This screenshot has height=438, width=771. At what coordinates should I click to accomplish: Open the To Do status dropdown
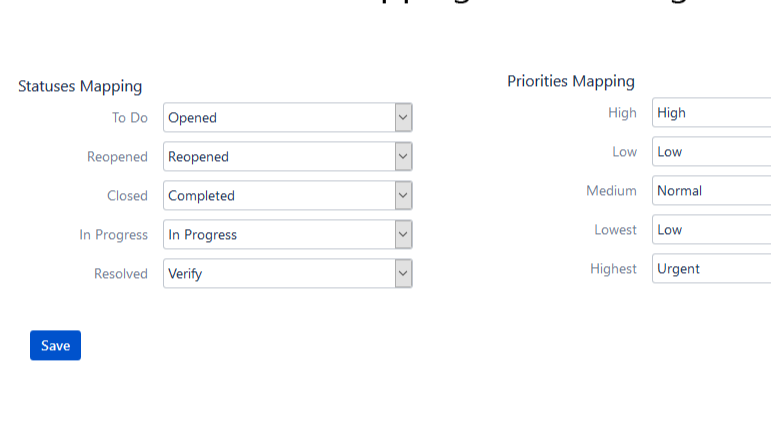point(287,118)
